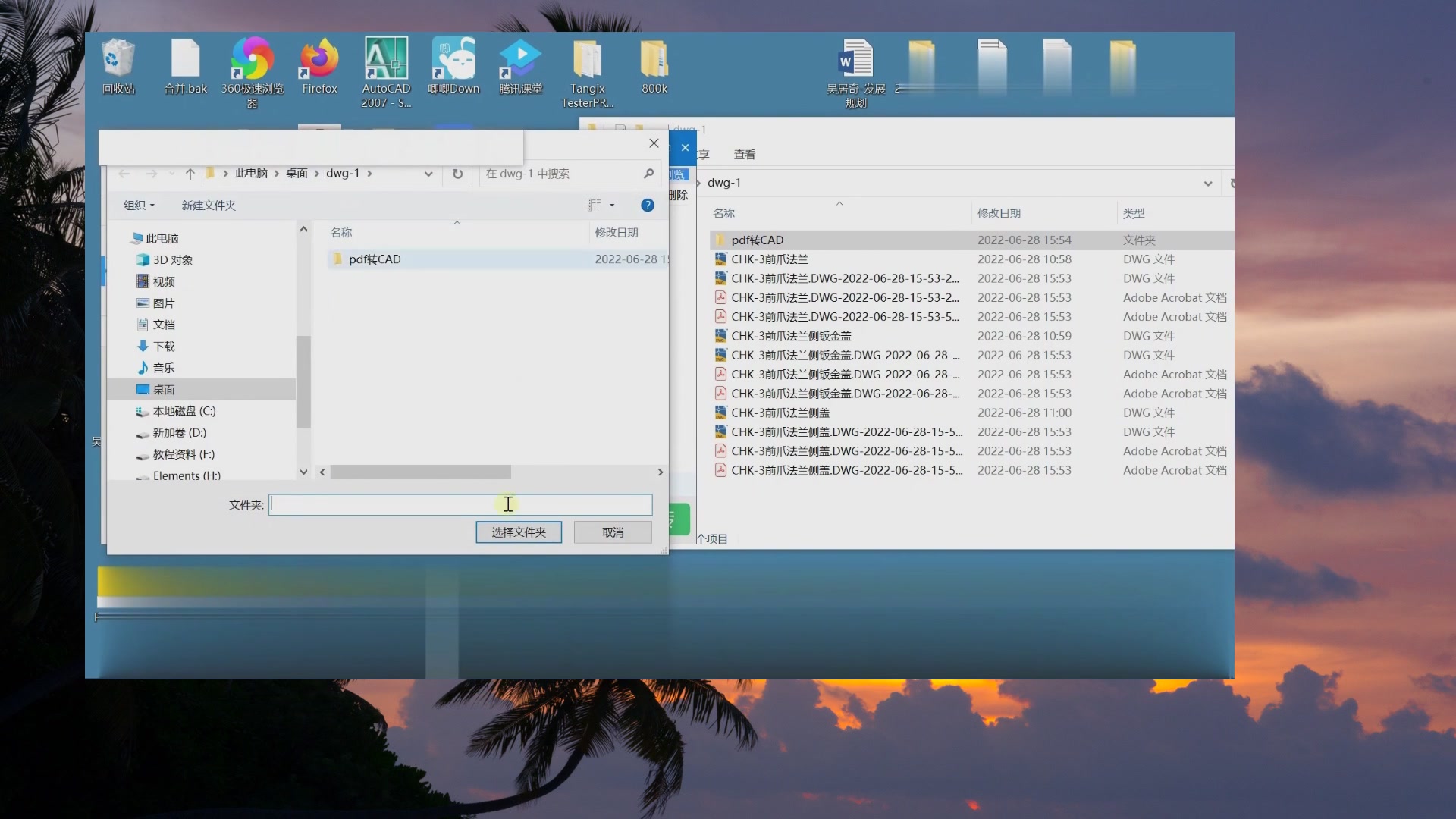This screenshot has height=819, width=1456.
Task: Launch AutoCAD 2007 desktop shortcut
Action: click(386, 73)
